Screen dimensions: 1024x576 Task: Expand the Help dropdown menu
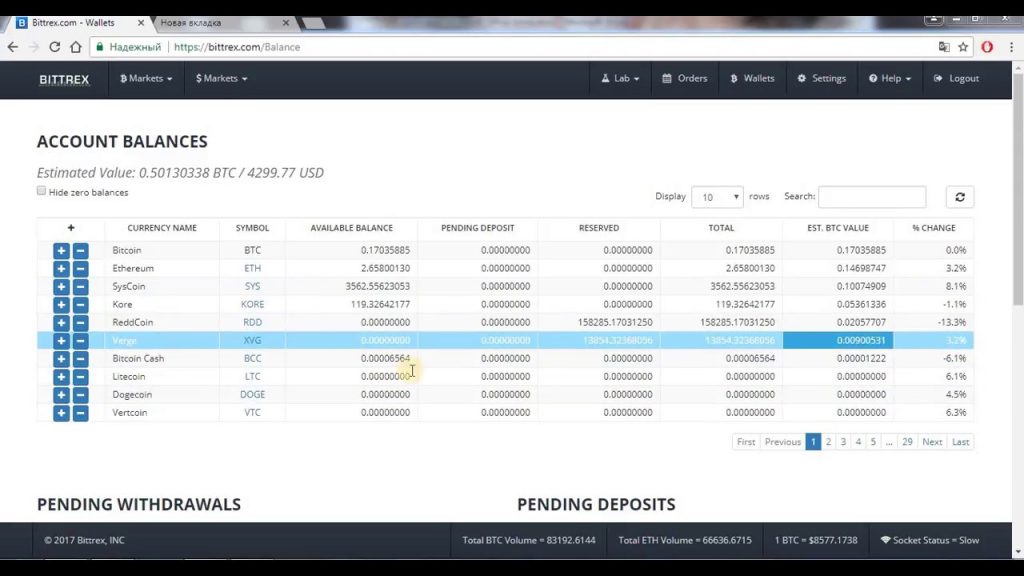[890, 79]
